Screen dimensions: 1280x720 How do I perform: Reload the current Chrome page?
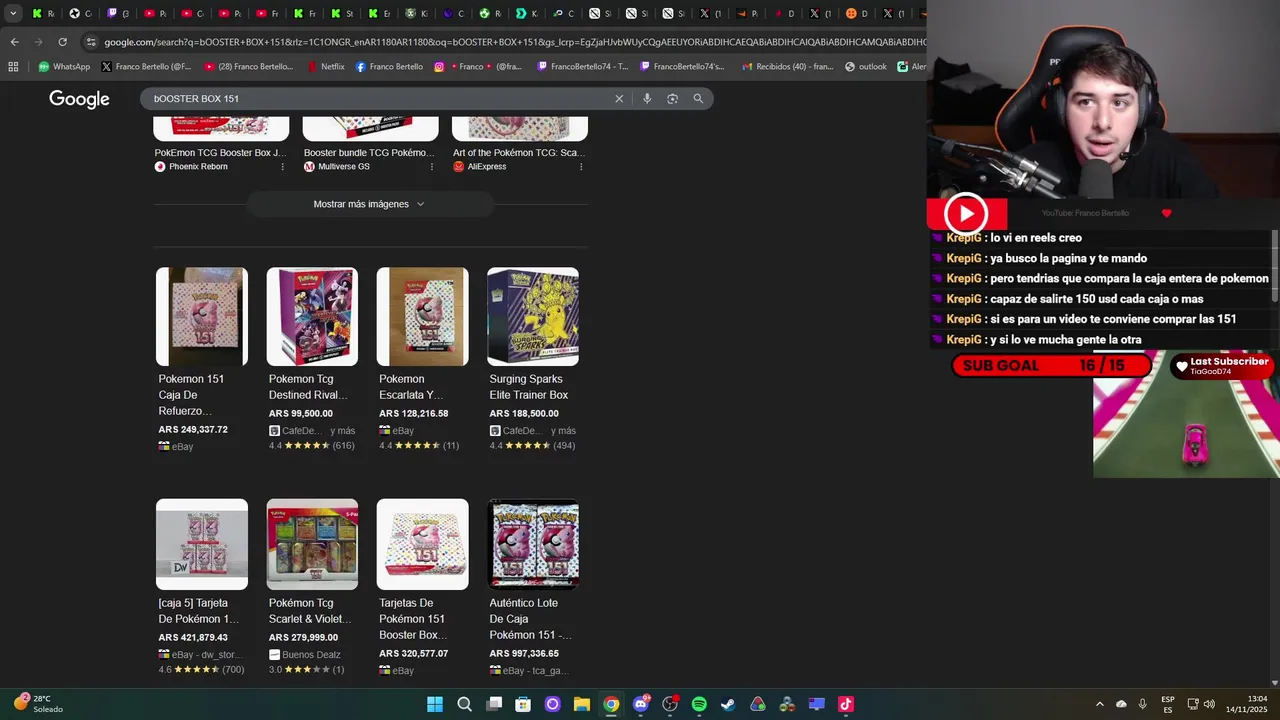click(62, 42)
